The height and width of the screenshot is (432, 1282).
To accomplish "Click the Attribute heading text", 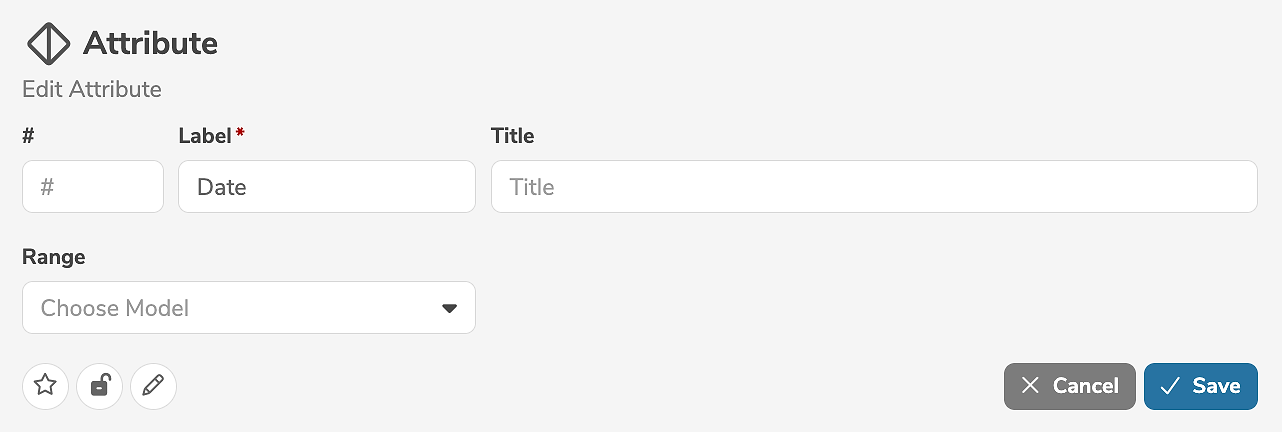I will pos(150,44).
